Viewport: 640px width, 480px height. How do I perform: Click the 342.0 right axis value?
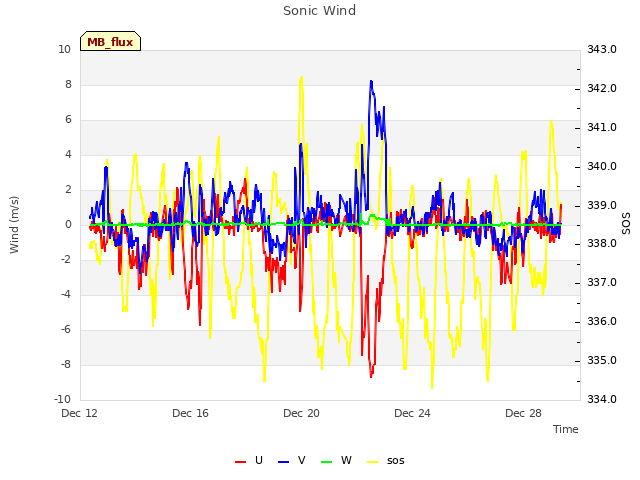tap(602, 89)
